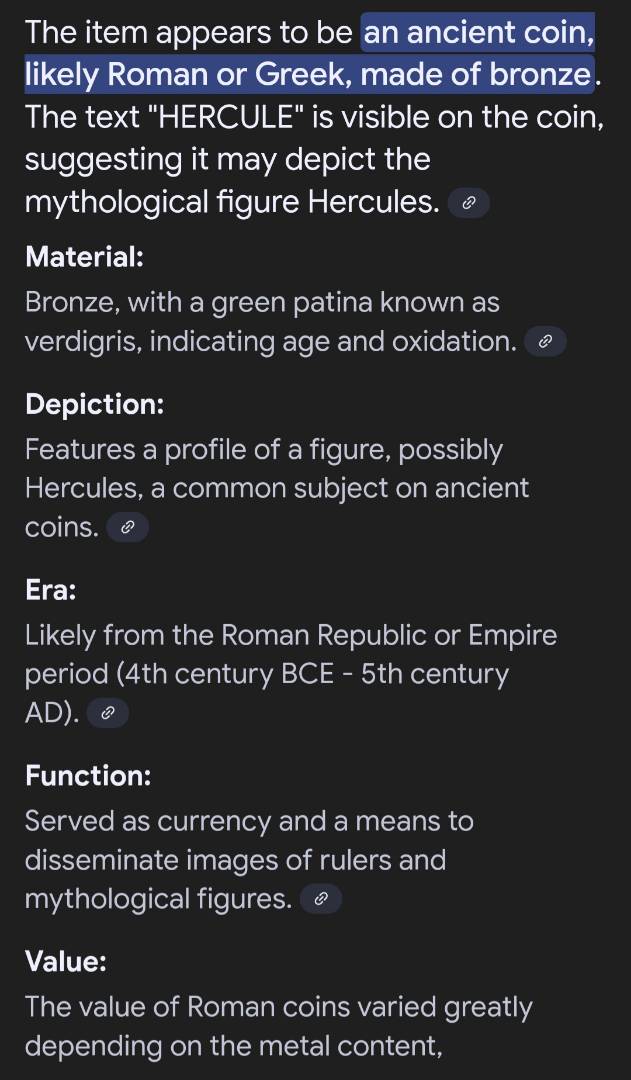This screenshot has width=631, height=1080.
Task: Select the 'Material:' heading
Action: pos(85,257)
